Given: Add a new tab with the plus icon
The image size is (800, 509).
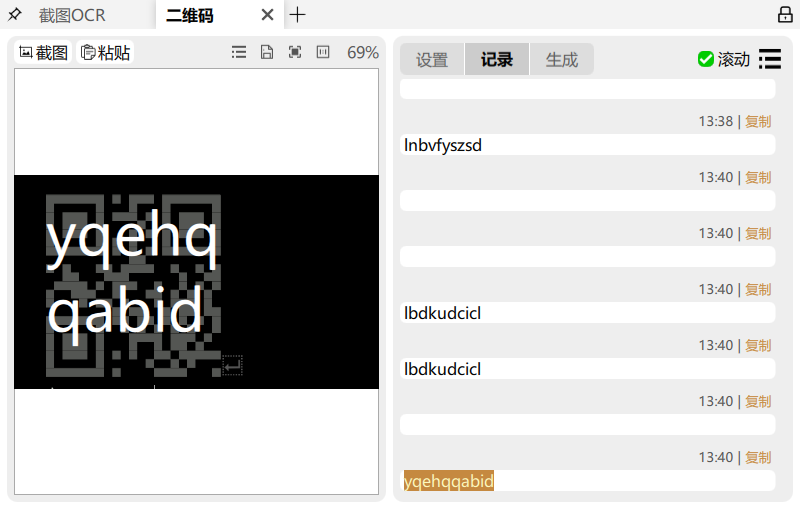Looking at the screenshot, I should pyautogui.click(x=297, y=15).
